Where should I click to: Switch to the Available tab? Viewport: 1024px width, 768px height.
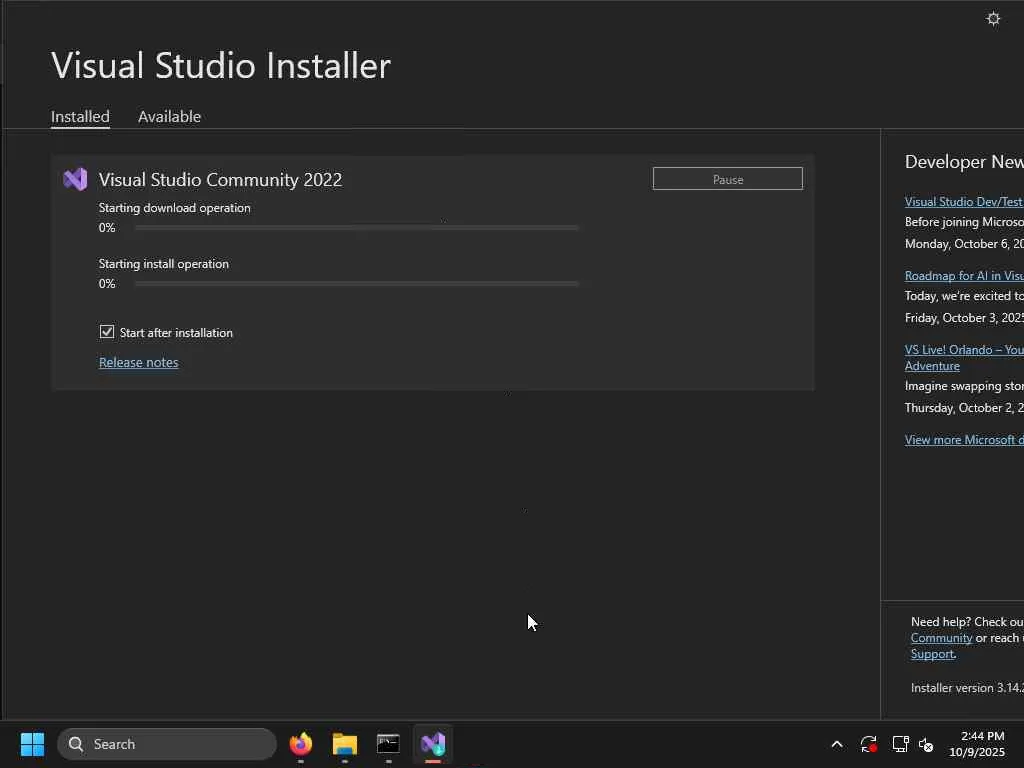coord(169,116)
